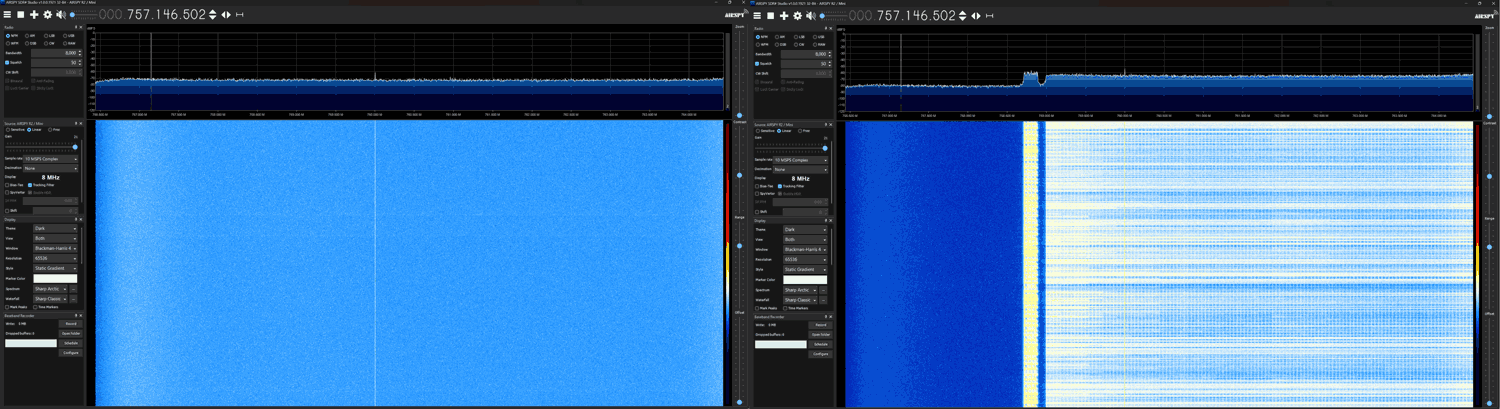Screen dimensions: 1500x409
Task: Close the Display panel in right window
Action: click(831, 220)
